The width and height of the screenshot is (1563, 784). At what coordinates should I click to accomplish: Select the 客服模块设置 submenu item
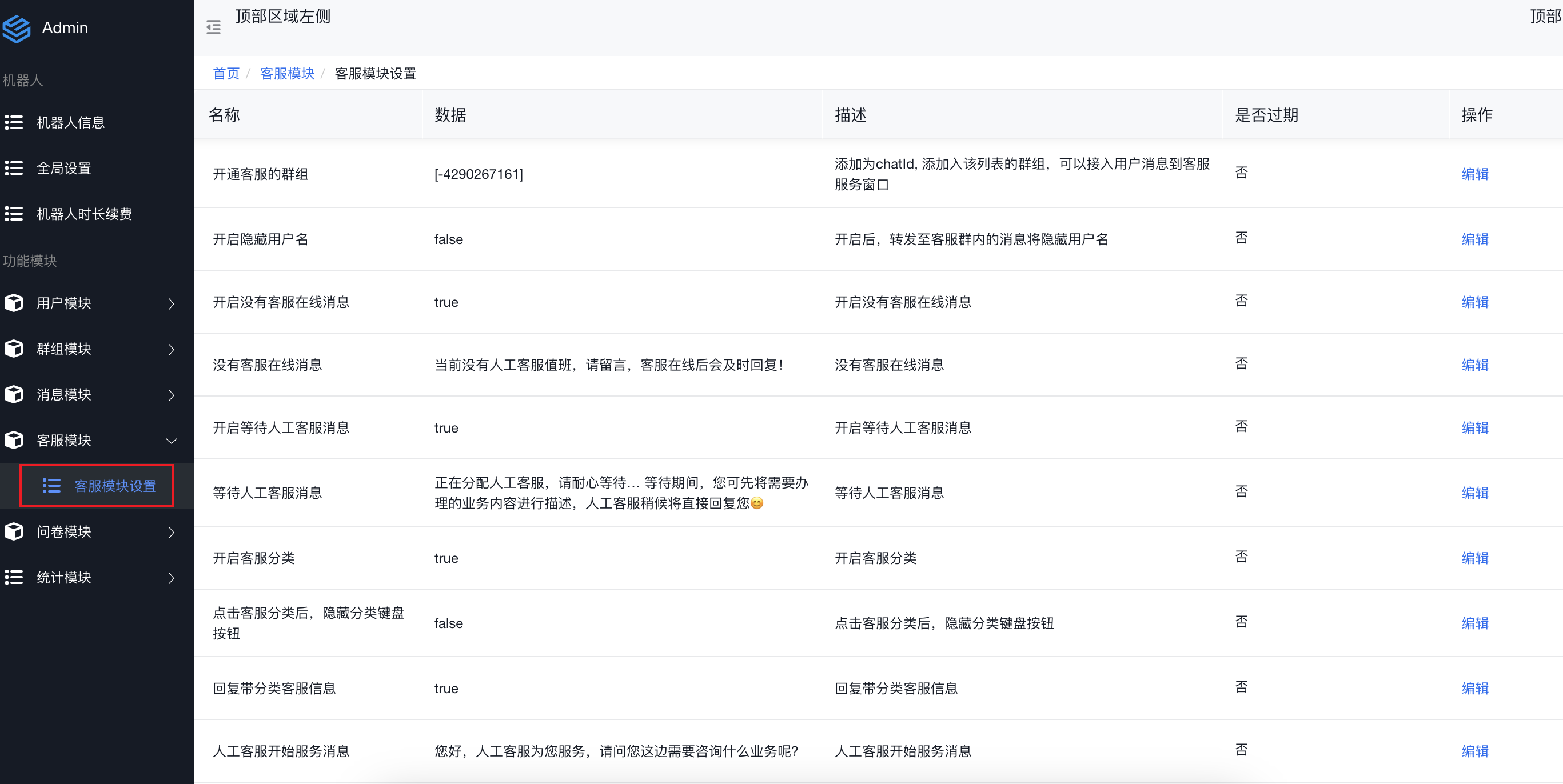point(115,486)
